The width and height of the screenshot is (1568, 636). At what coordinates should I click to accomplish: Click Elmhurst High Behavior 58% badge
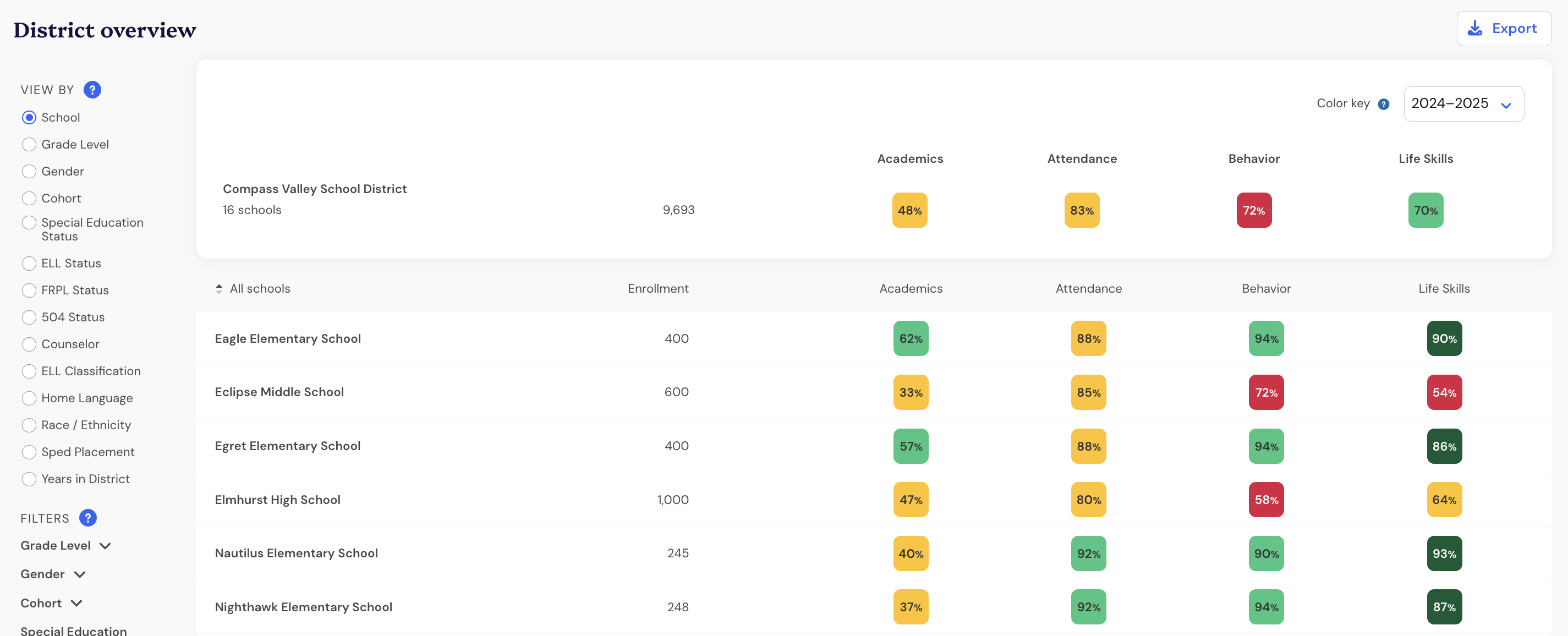(x=1266, y=500)
